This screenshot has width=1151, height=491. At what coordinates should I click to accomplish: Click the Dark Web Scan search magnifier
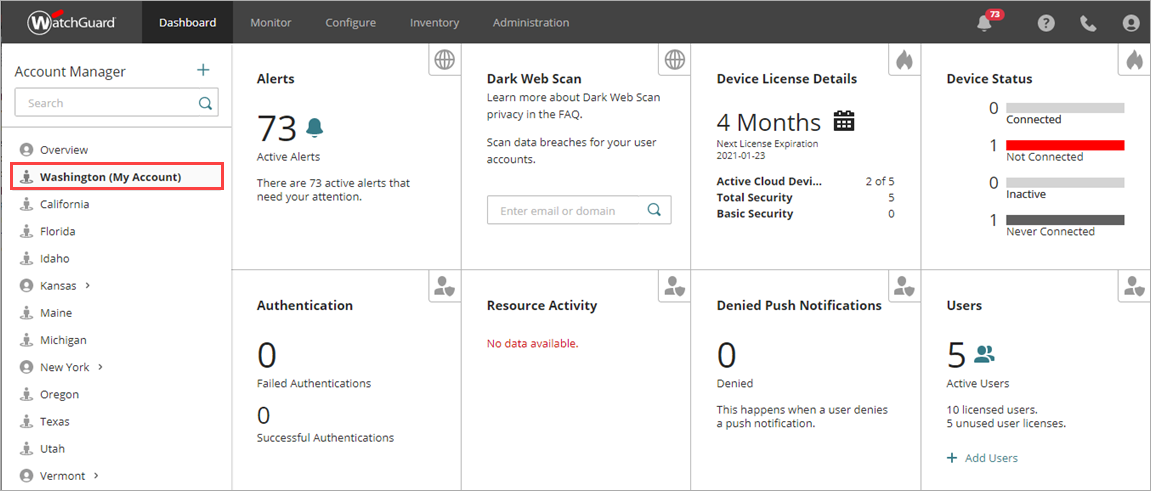(x=654, y=210)
